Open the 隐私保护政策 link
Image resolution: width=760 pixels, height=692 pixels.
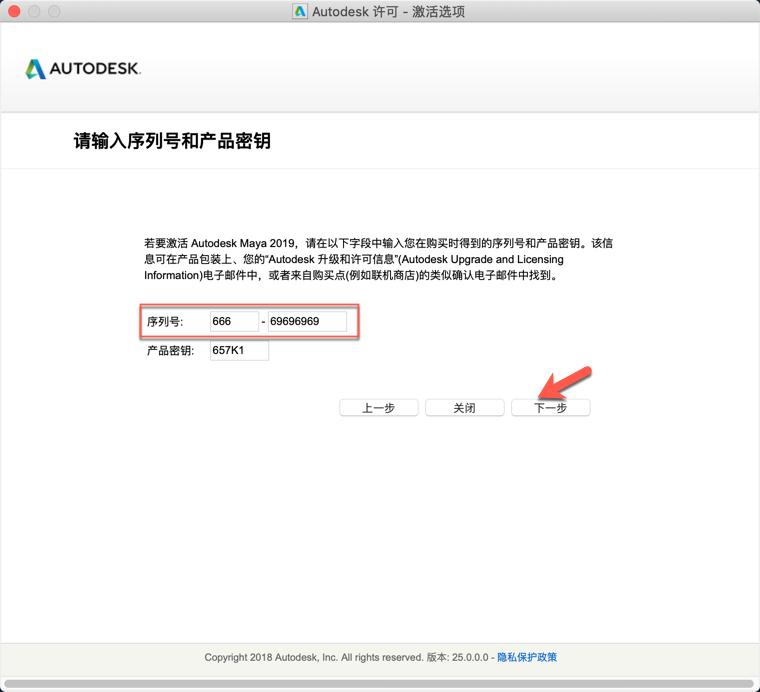tap(527, 657)
